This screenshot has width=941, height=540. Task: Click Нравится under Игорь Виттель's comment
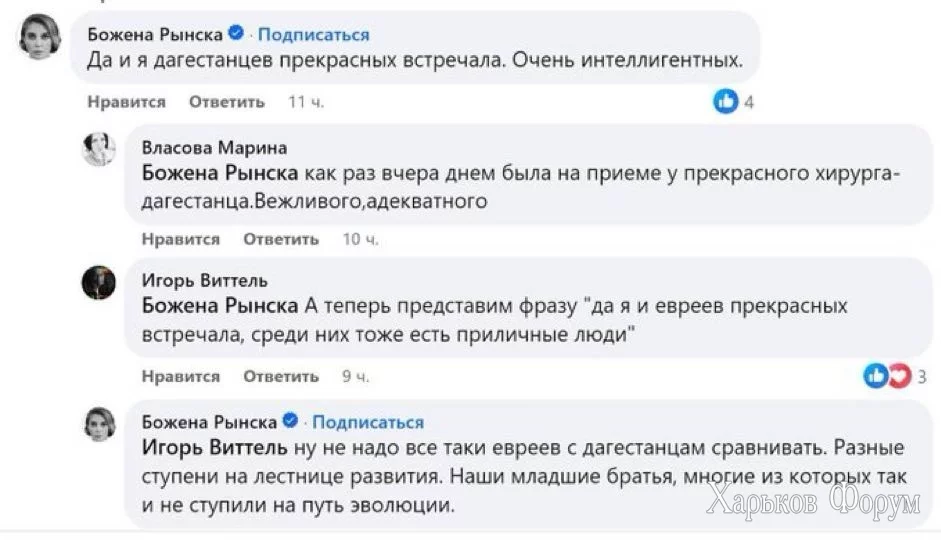click(x=180, y=376)
